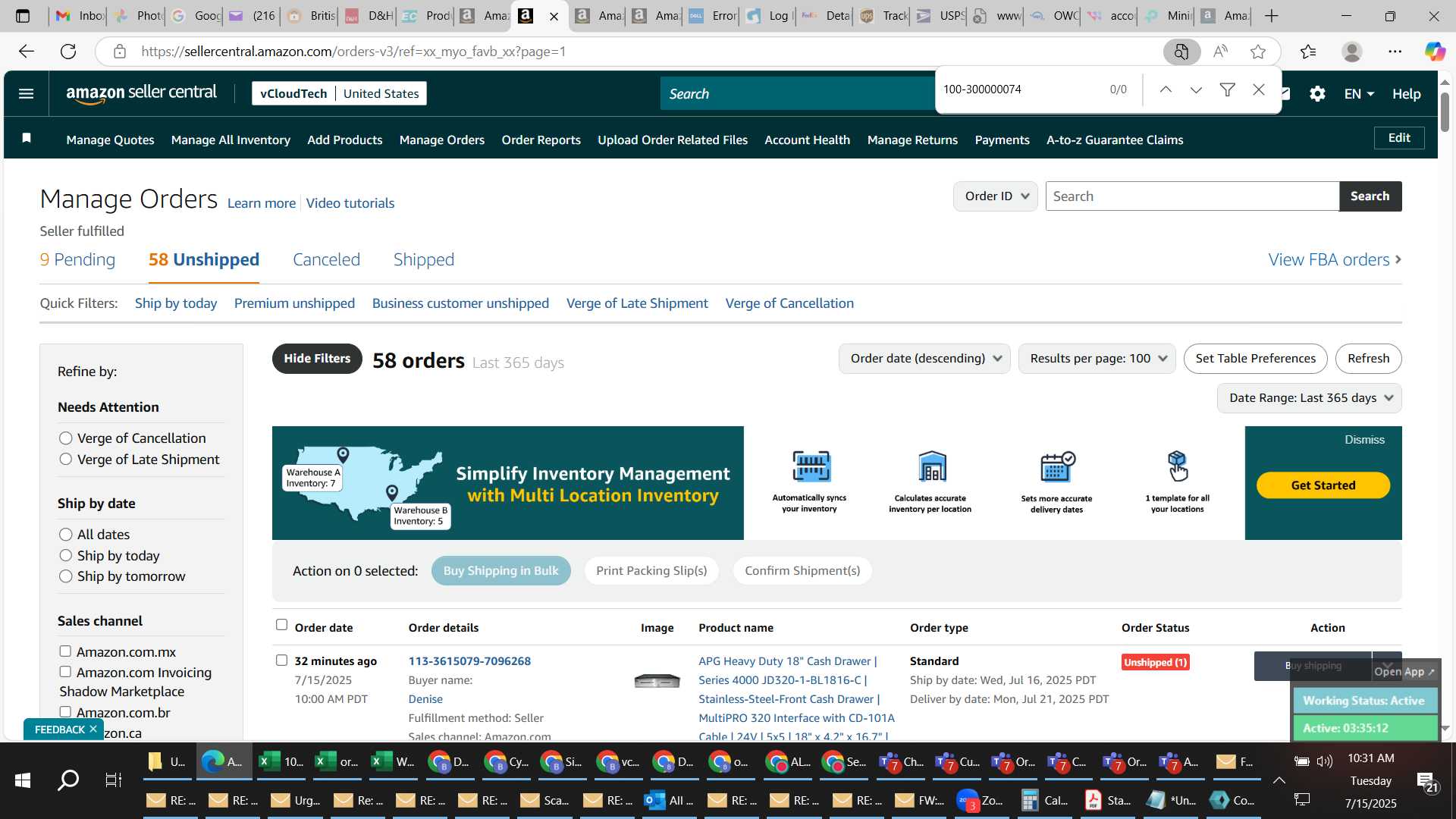The width and height of the screenshot is (1456, 819).
Task: Show hidden system tray icons
Action: click(1279, 780)
